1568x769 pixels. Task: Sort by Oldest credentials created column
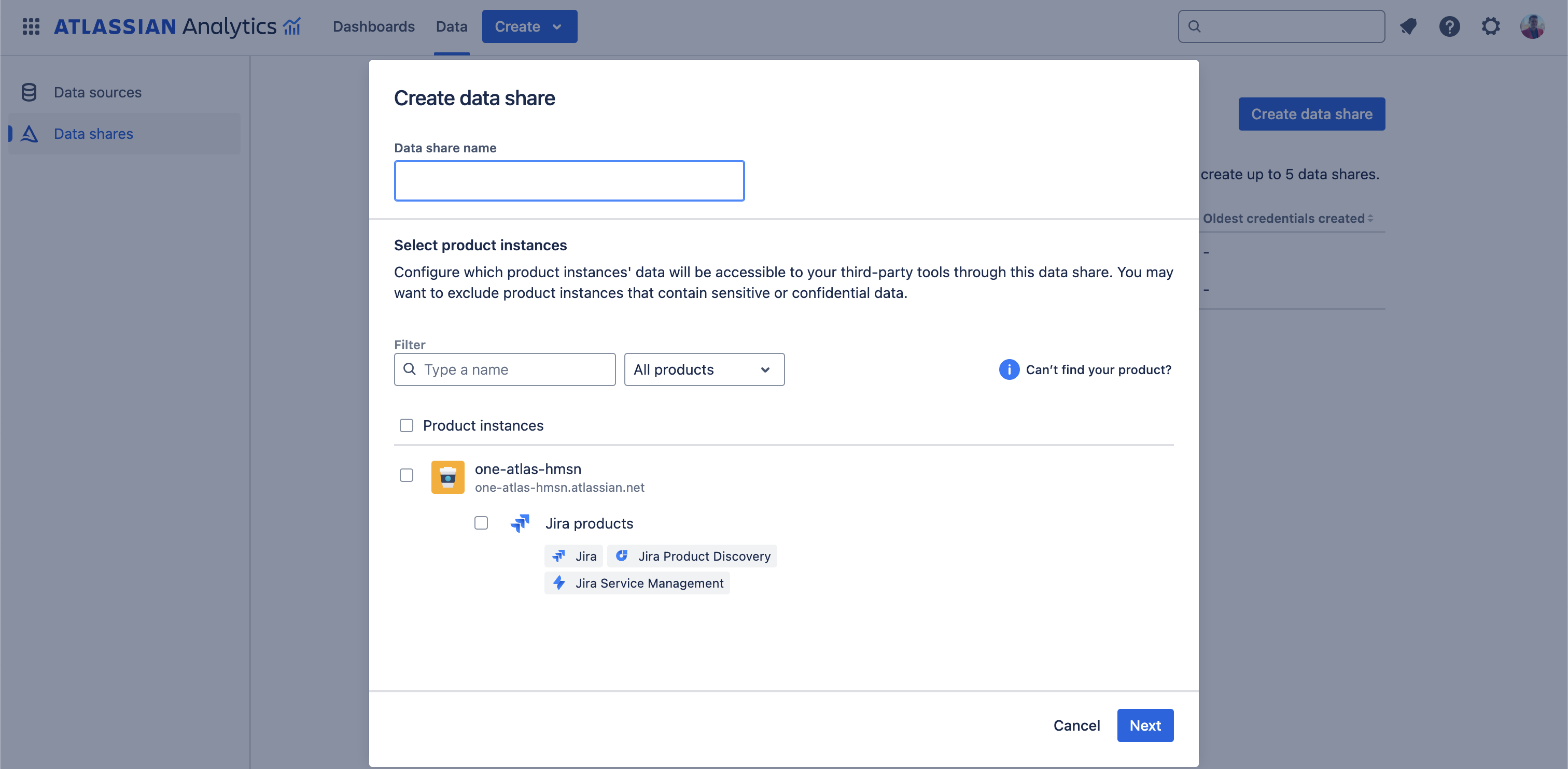pyautogui.click(x=1288, y=218)
